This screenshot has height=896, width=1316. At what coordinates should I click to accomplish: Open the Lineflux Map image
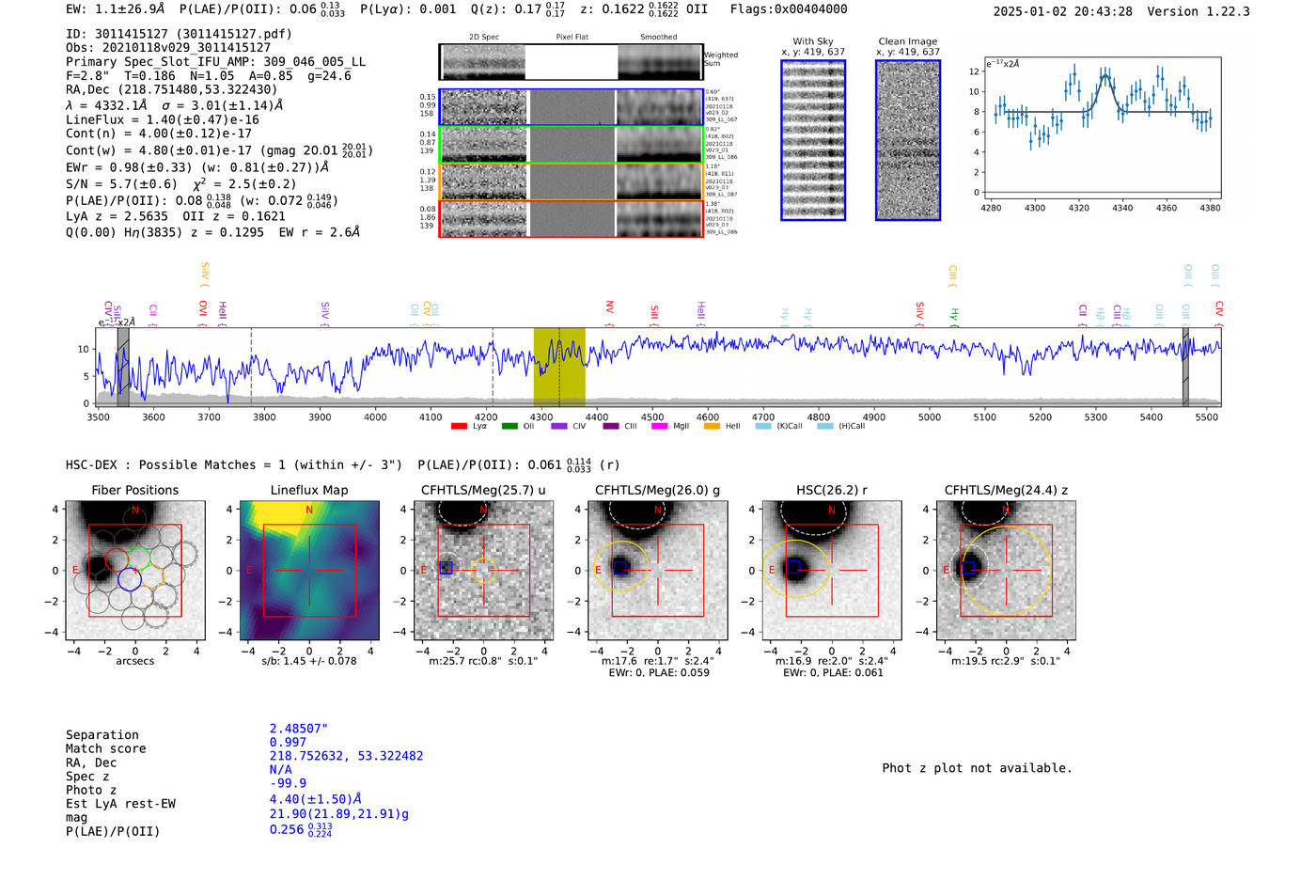(309, 571)
